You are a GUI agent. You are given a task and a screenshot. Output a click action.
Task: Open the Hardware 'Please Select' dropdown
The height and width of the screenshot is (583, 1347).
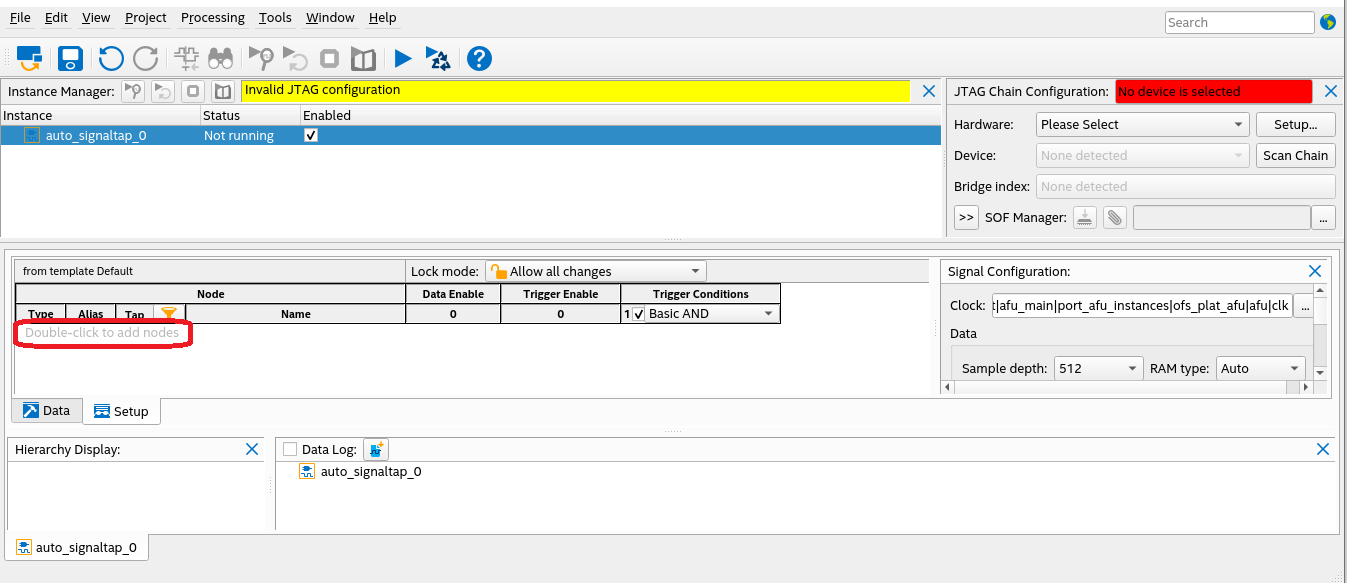click(x=1142, y=125)
